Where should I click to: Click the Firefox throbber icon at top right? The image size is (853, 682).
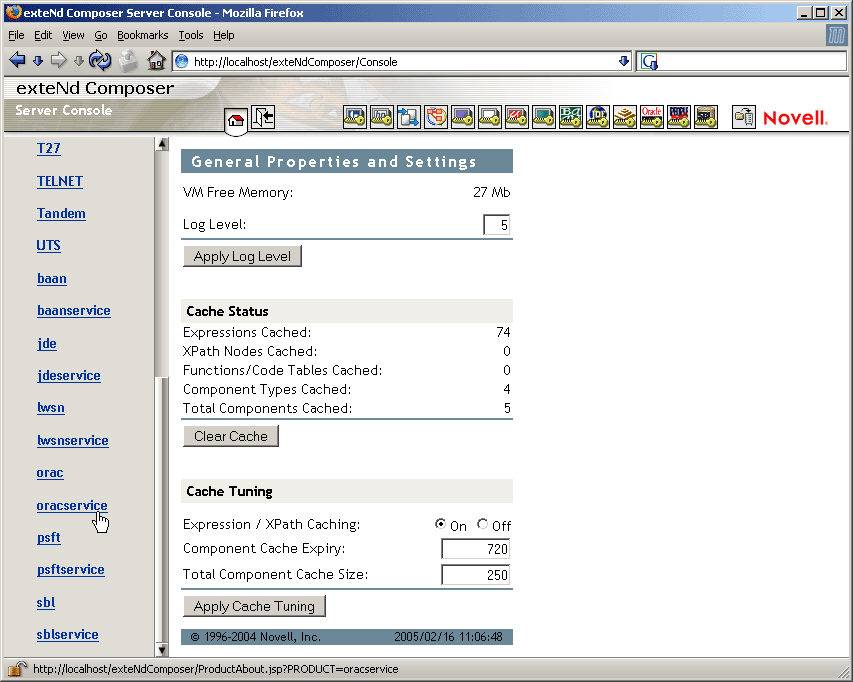click(836, 35)
